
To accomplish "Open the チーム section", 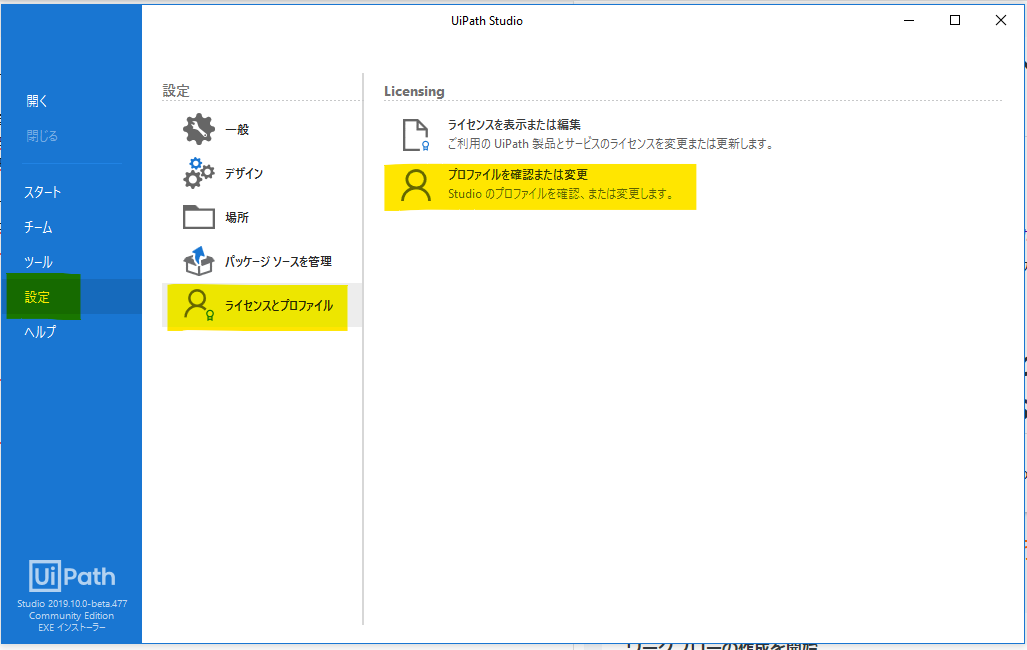I will point(36,226).
